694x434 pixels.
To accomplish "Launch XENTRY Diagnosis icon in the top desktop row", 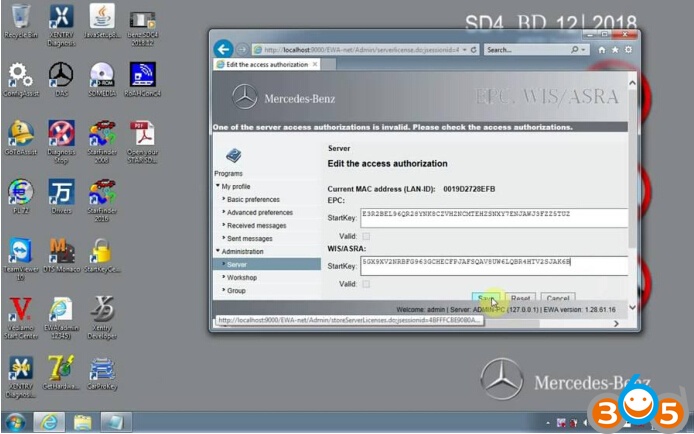I will [62, 25].
